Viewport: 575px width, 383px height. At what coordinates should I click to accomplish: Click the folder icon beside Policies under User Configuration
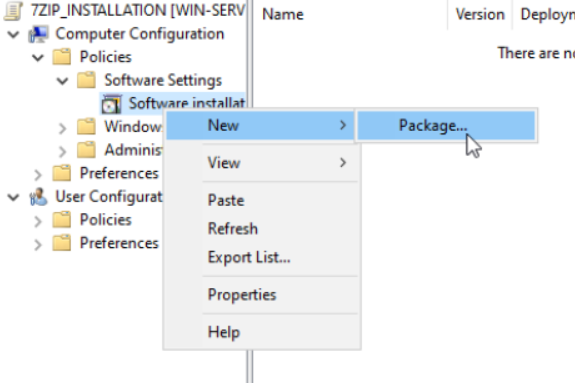coord(62,220)
